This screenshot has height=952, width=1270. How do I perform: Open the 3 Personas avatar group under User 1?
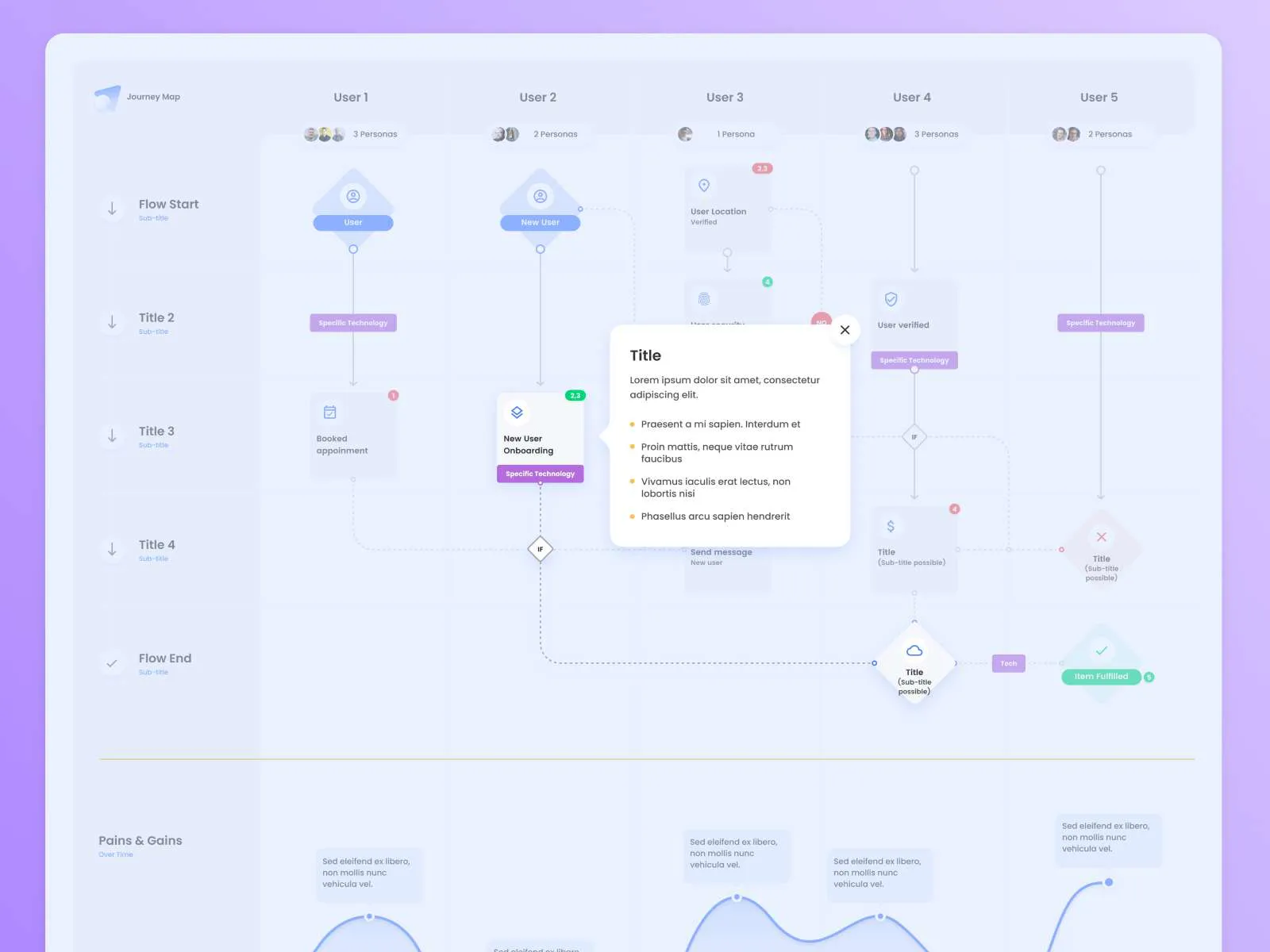(x=324, y=133)
